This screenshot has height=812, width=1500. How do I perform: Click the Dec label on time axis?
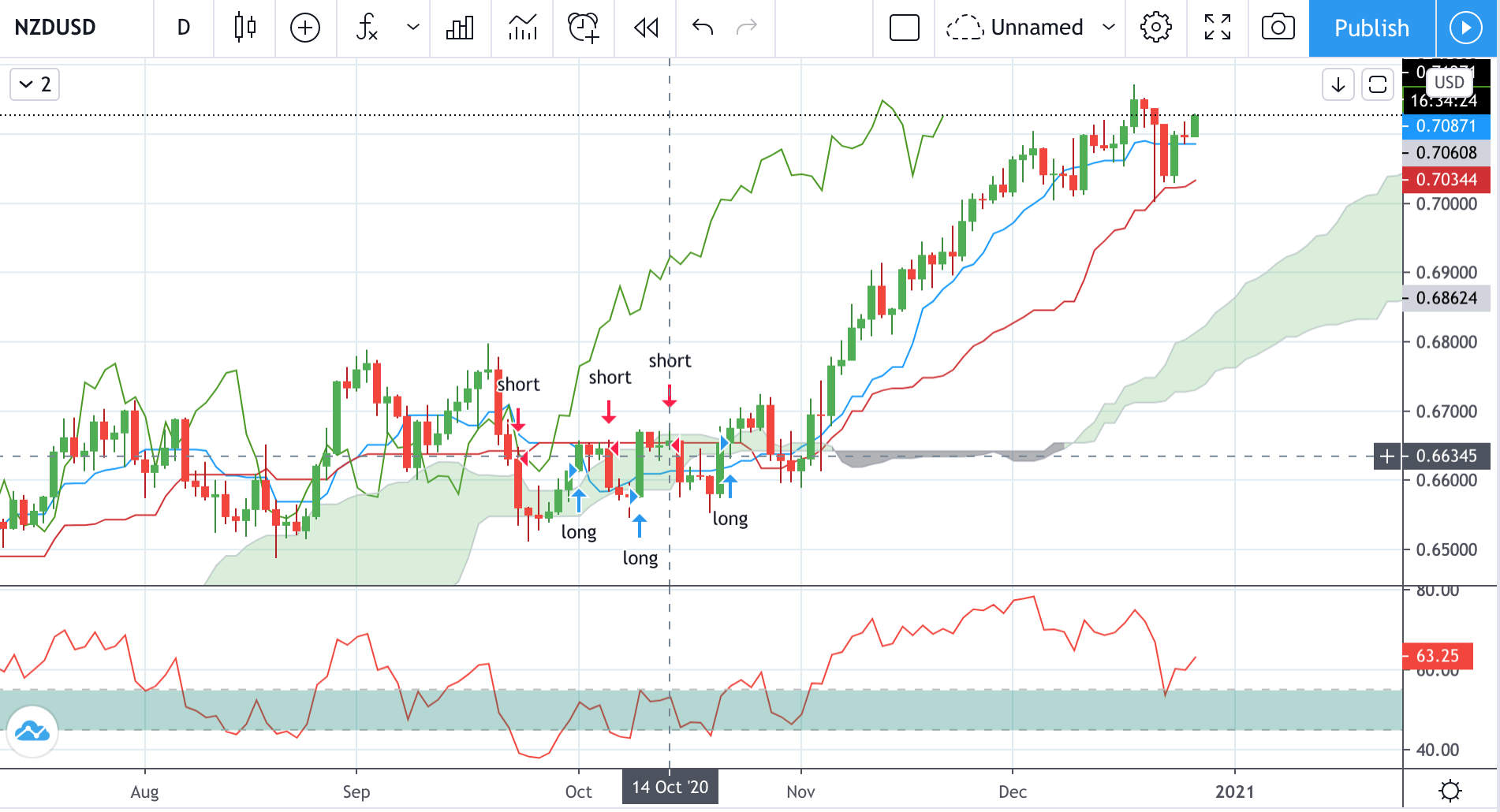[x=1013, y=792]
